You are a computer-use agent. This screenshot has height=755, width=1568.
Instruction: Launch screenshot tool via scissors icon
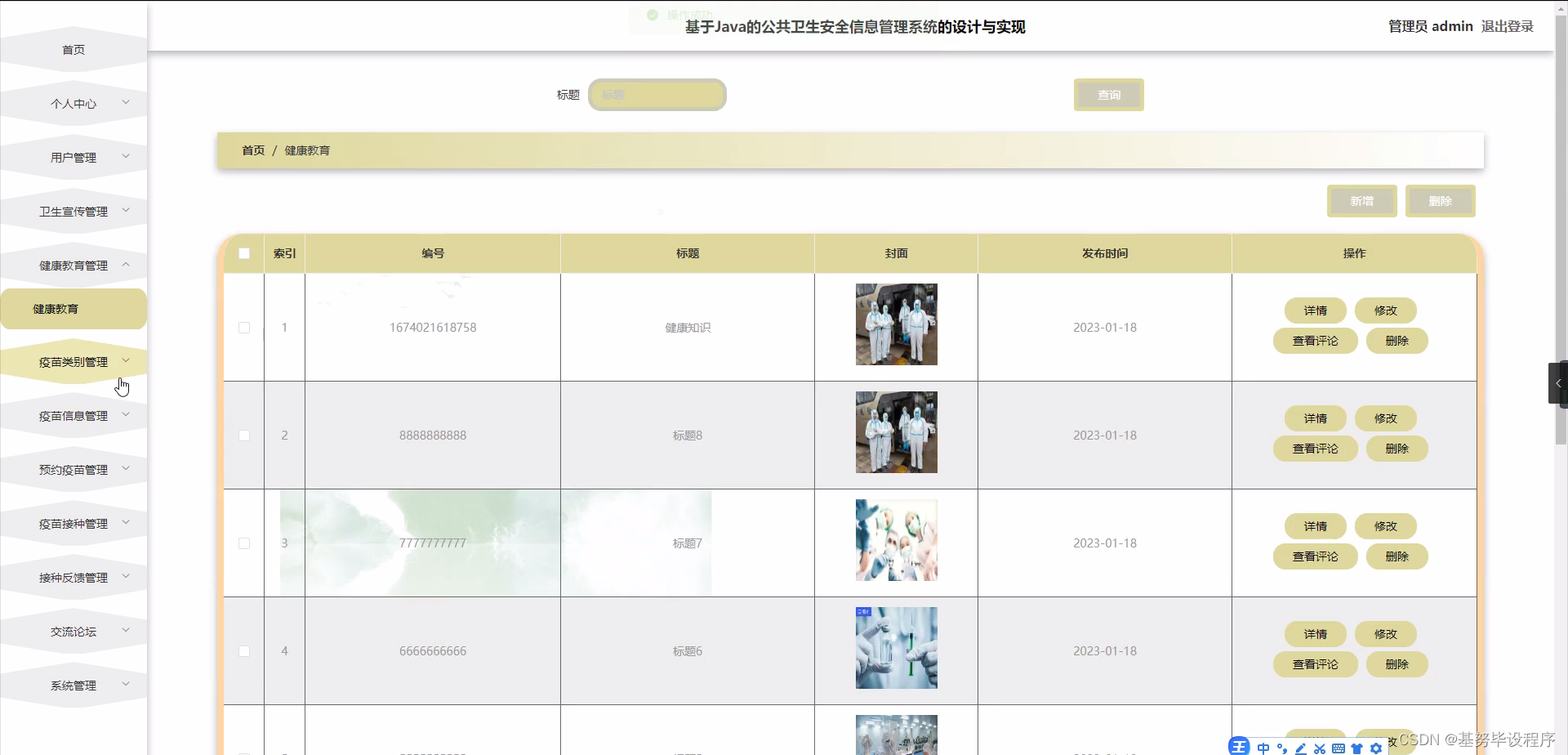(x=1320, y=748)
